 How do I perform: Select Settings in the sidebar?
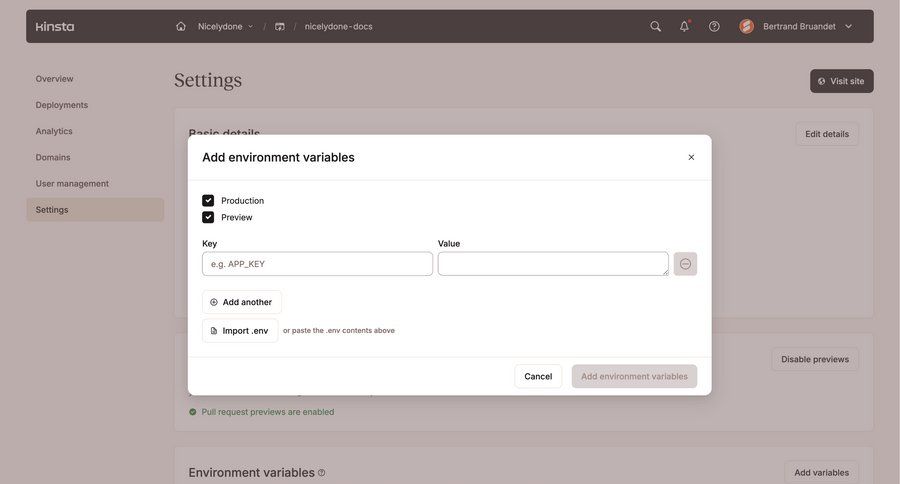pyautogui.click(x=95, y=210)
